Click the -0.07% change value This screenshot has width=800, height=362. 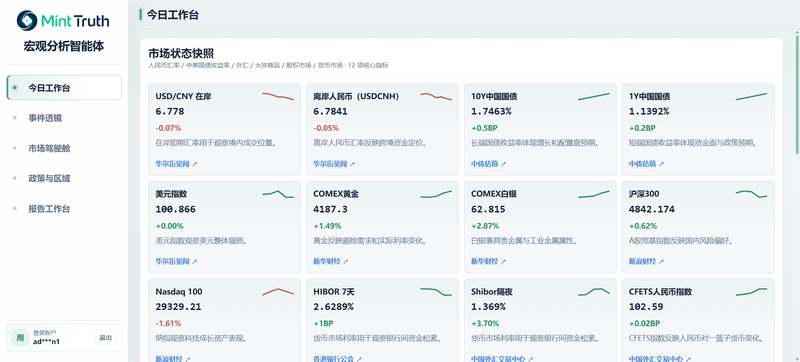click(168, 128)
